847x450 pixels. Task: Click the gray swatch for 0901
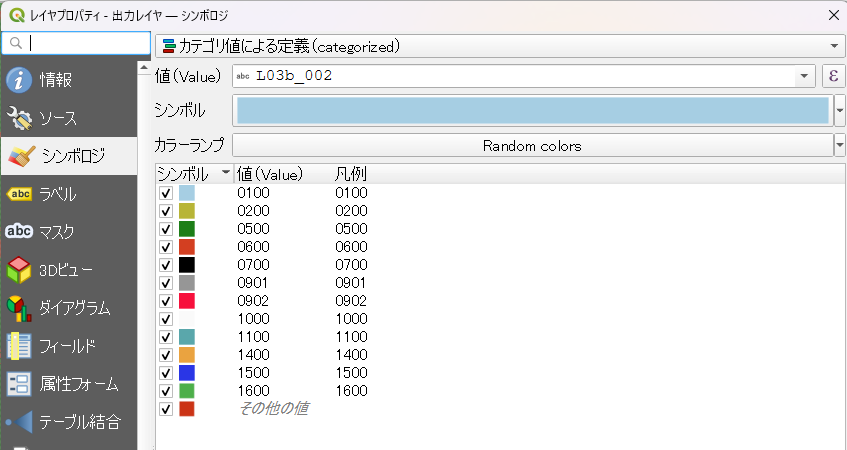point(187,283)
